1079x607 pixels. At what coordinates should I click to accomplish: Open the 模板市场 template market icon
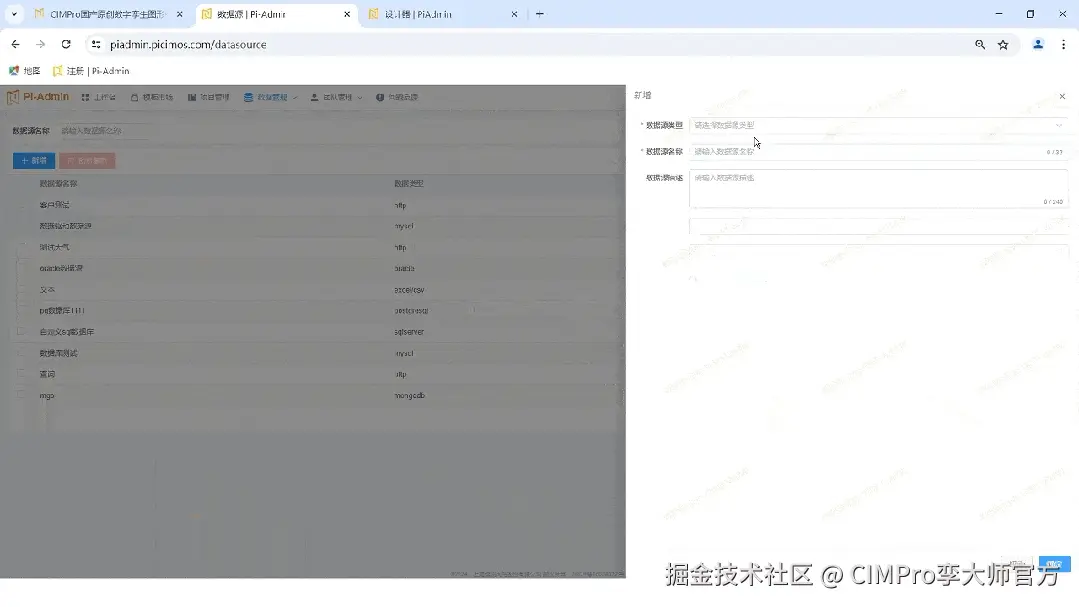pyautogui.click(x=133, y=97)
